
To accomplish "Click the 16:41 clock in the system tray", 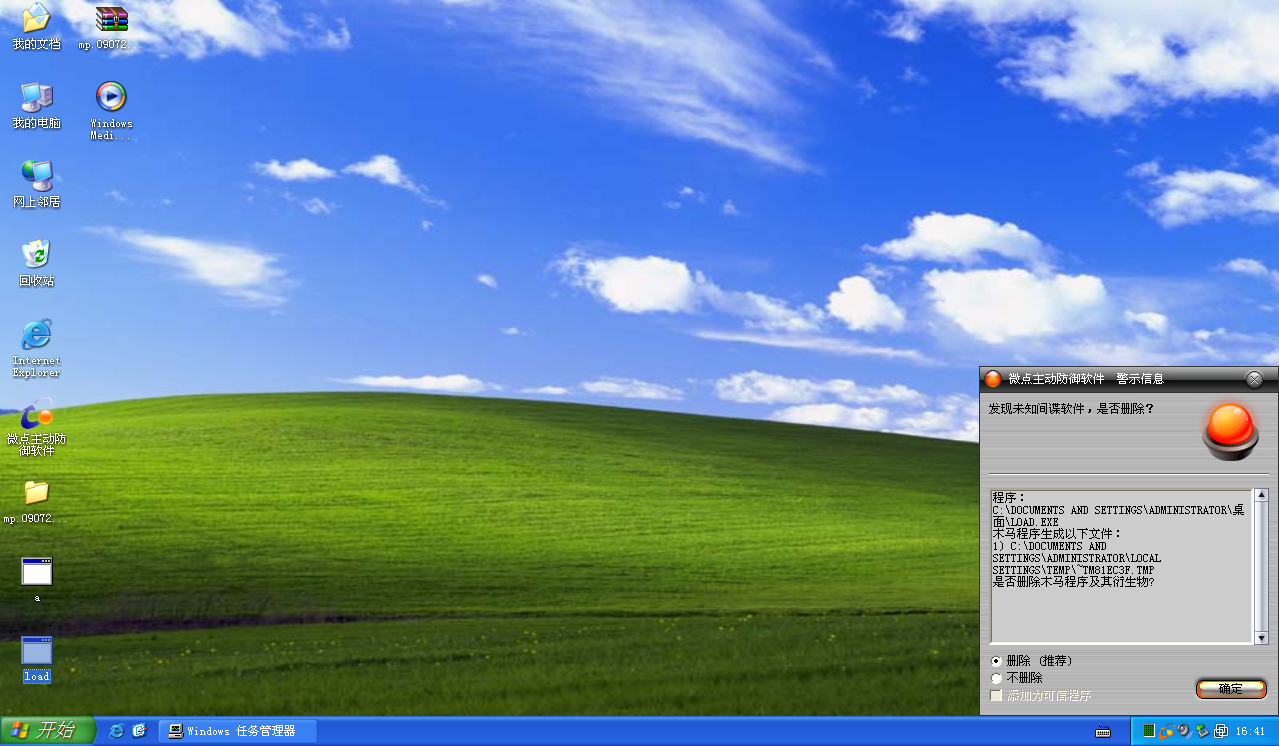I will pos(1250,732).
